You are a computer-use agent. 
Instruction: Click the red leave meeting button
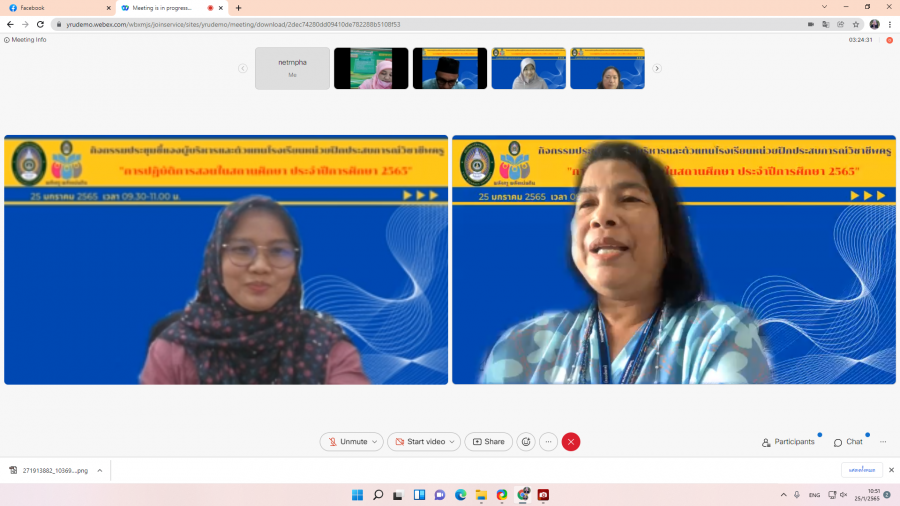[x=571, y=442]
